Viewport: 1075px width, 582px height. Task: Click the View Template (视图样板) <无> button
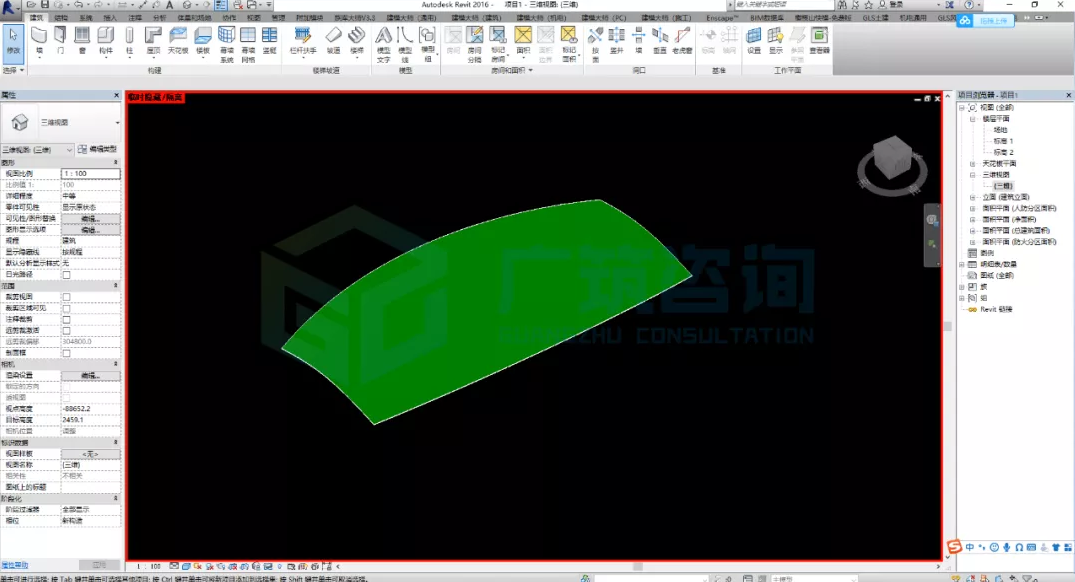(90, 454)
